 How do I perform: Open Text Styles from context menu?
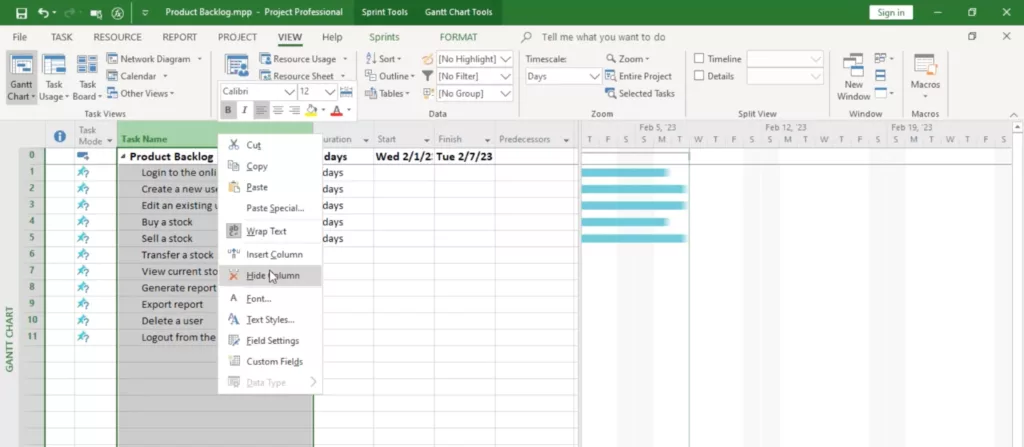coord(270,320)
